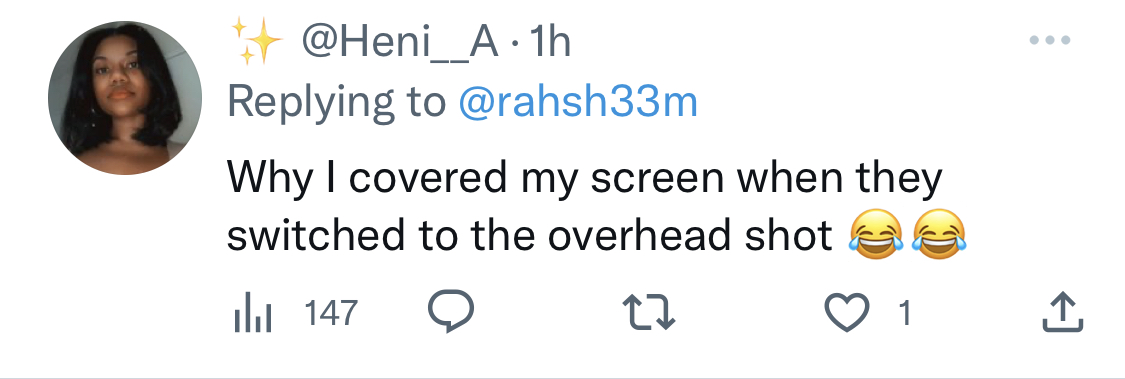Retweet this reply using the arrows icon

tap(648, 314)
